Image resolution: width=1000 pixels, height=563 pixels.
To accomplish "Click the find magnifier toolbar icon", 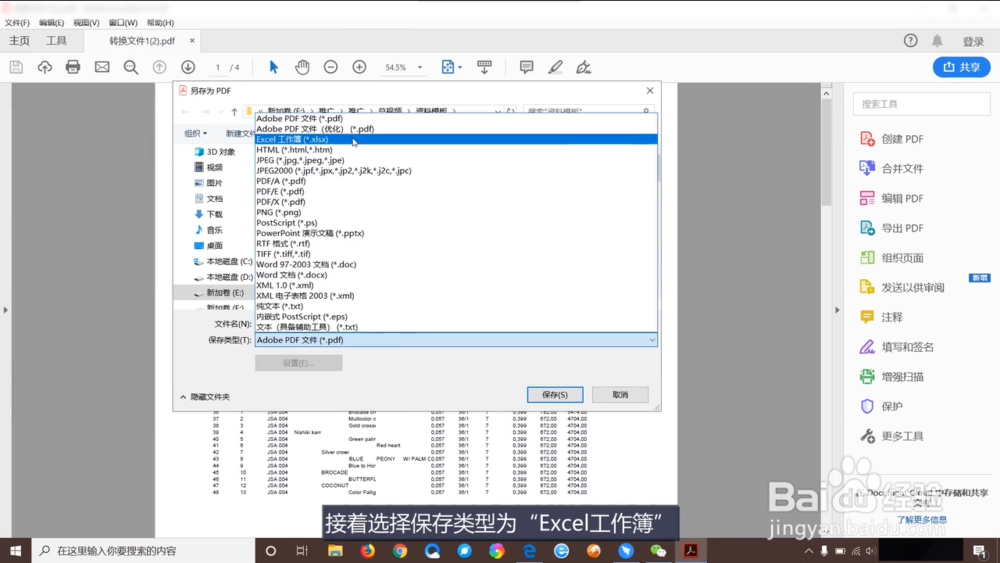I will pos(131,67).
